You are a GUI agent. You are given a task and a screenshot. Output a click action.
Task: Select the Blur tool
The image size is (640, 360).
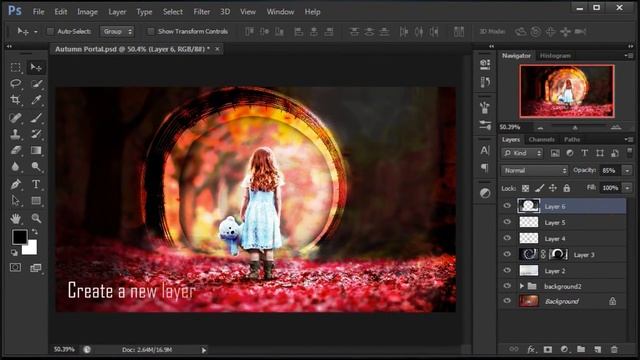[x=16, y=167]
